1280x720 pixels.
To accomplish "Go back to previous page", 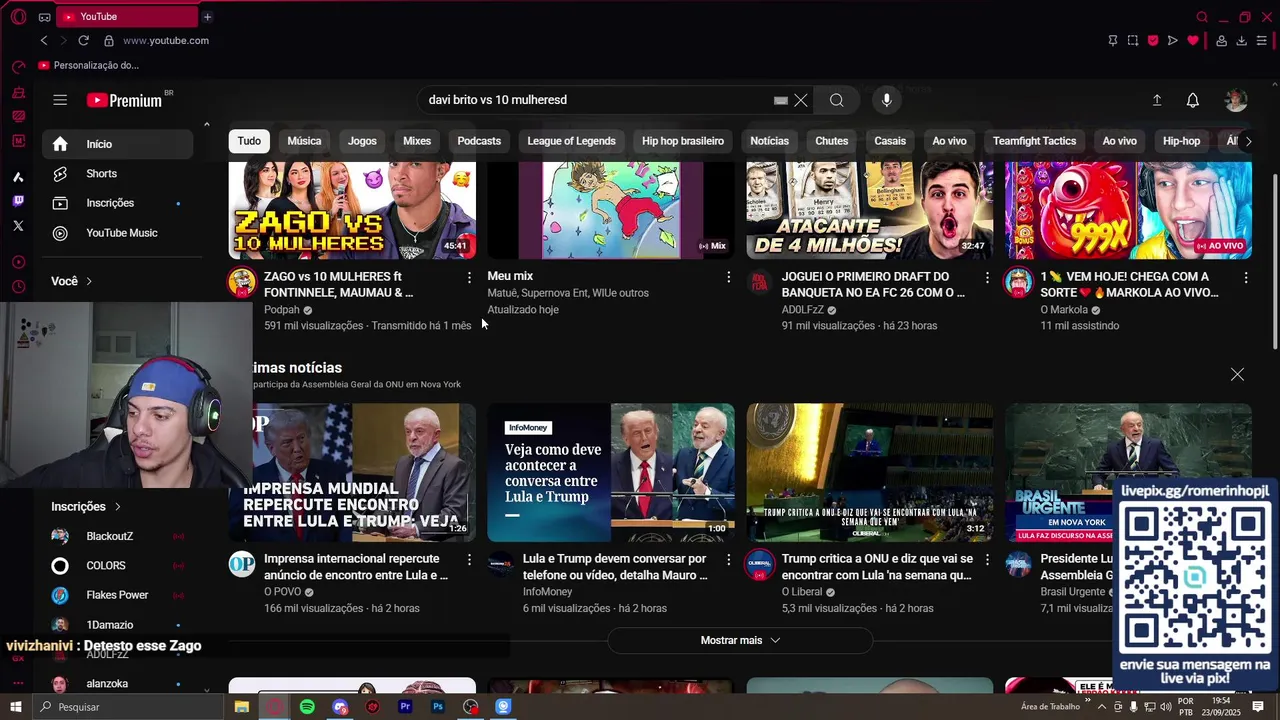I will pyautogui.click(x=44, y=40).
